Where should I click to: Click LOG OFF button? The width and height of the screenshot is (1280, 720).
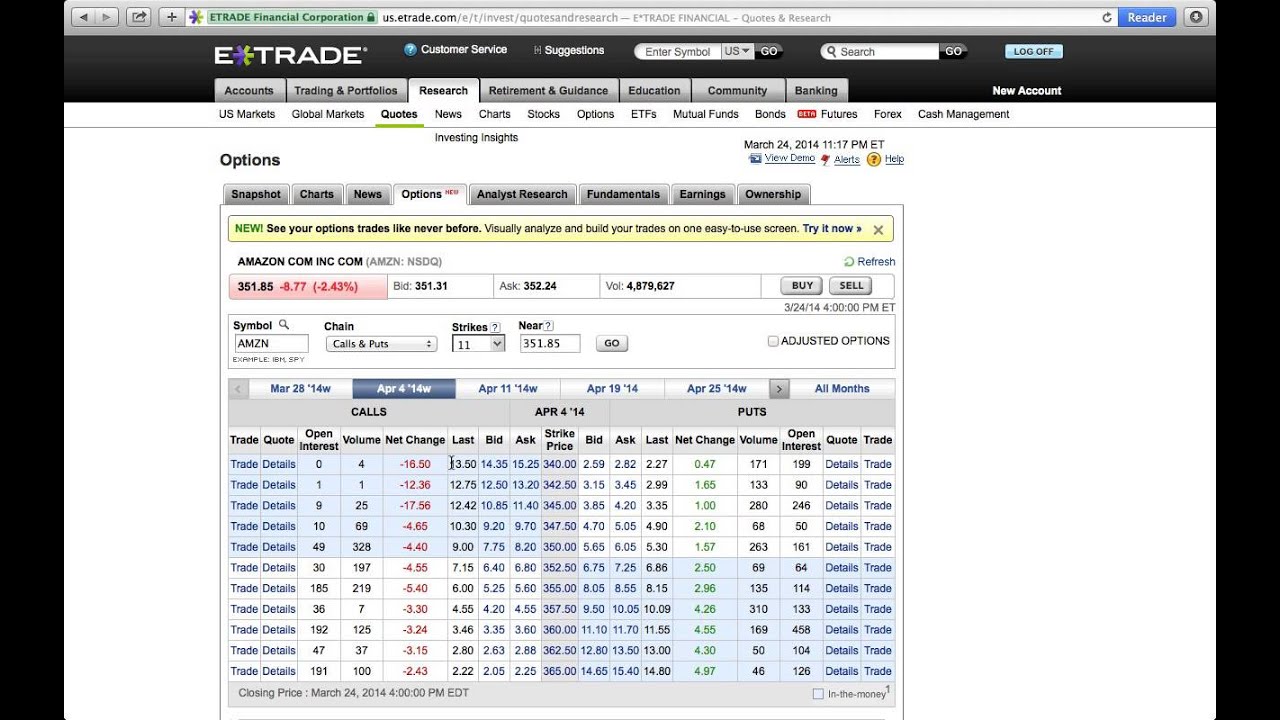tap(1034, 51)
